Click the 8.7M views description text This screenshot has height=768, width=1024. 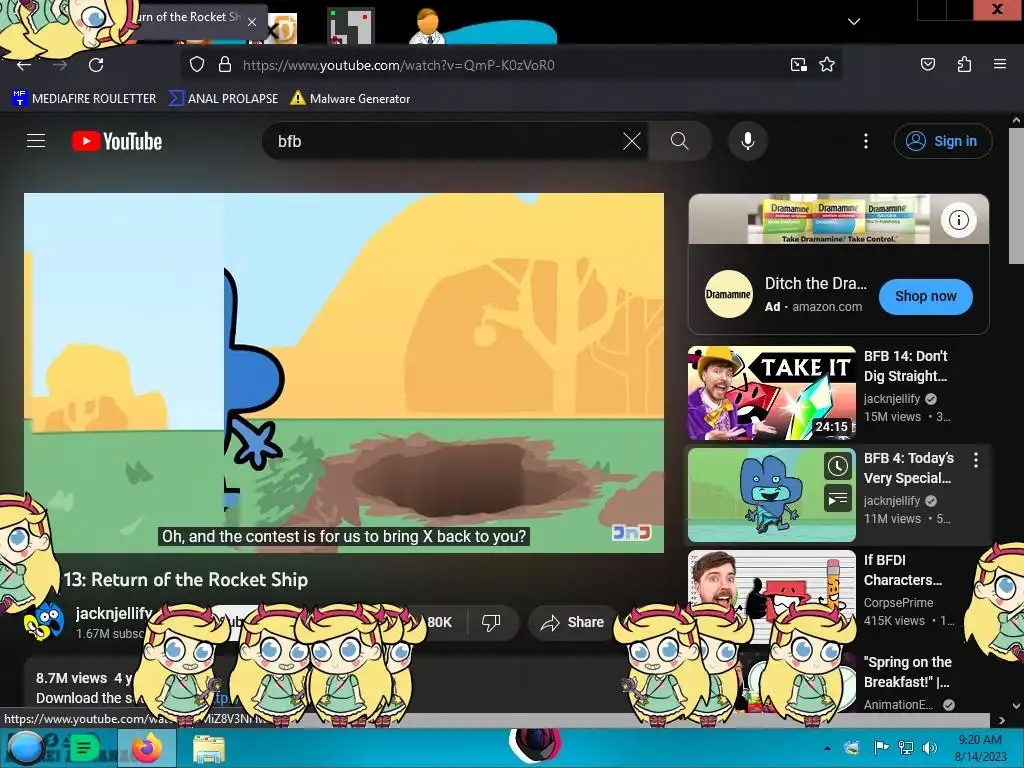click(71, 678)
